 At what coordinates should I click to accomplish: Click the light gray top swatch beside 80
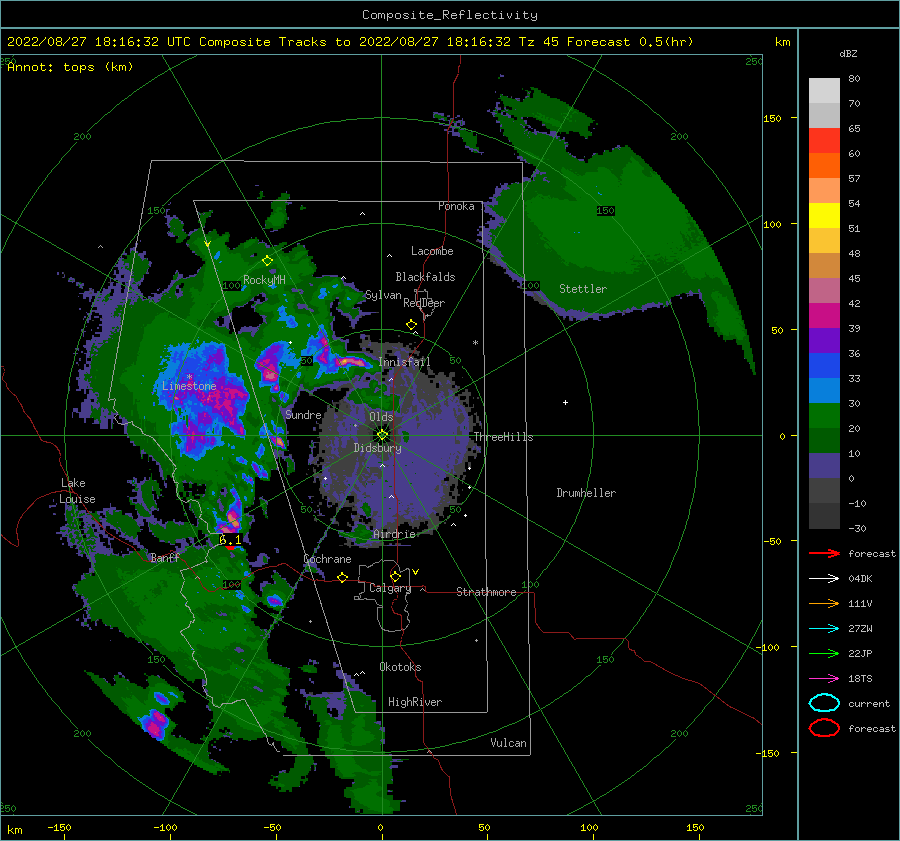coord(824,91)
